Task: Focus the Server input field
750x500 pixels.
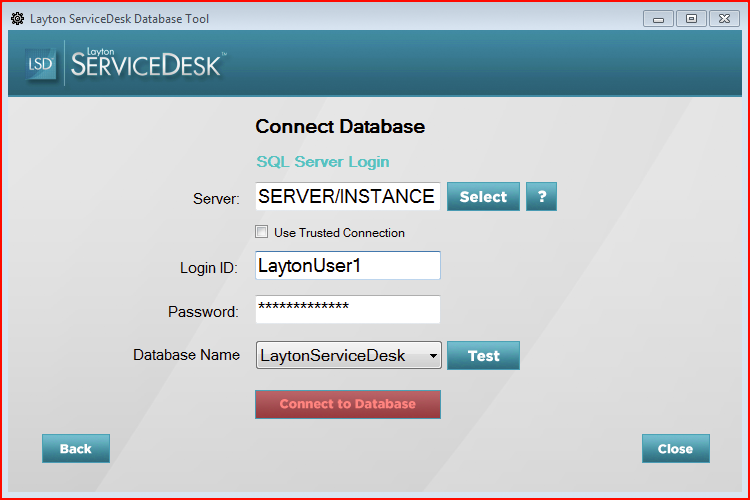Action: click(348, 196)
